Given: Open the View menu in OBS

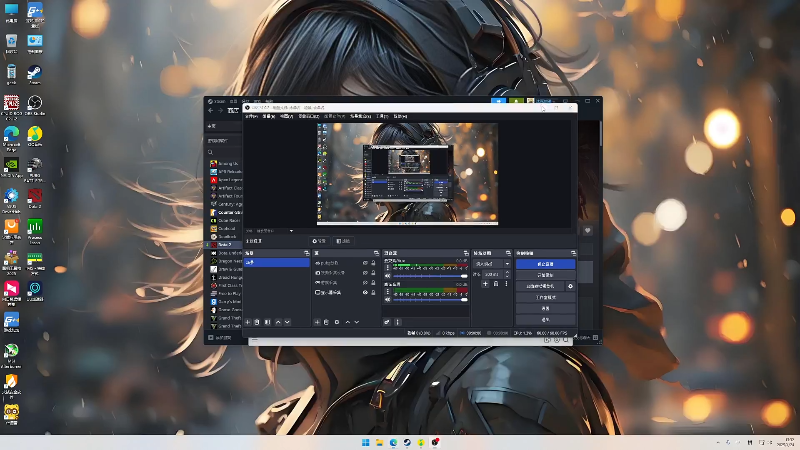Looking at the screenshot, I should [x=286, y=116].
